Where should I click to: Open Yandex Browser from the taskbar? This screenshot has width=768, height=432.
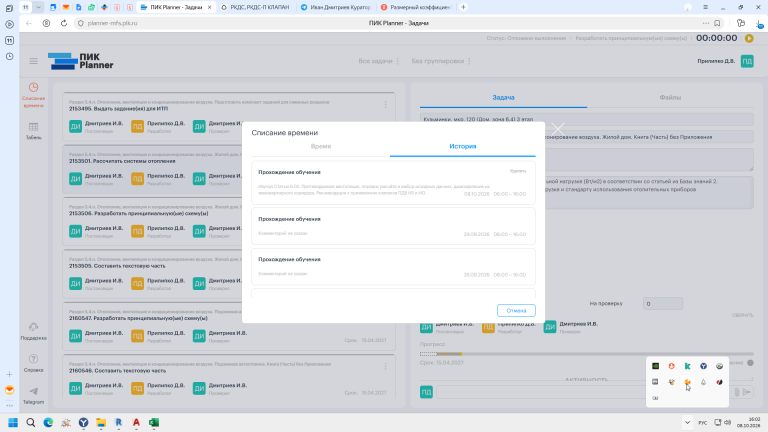[83, 423]
